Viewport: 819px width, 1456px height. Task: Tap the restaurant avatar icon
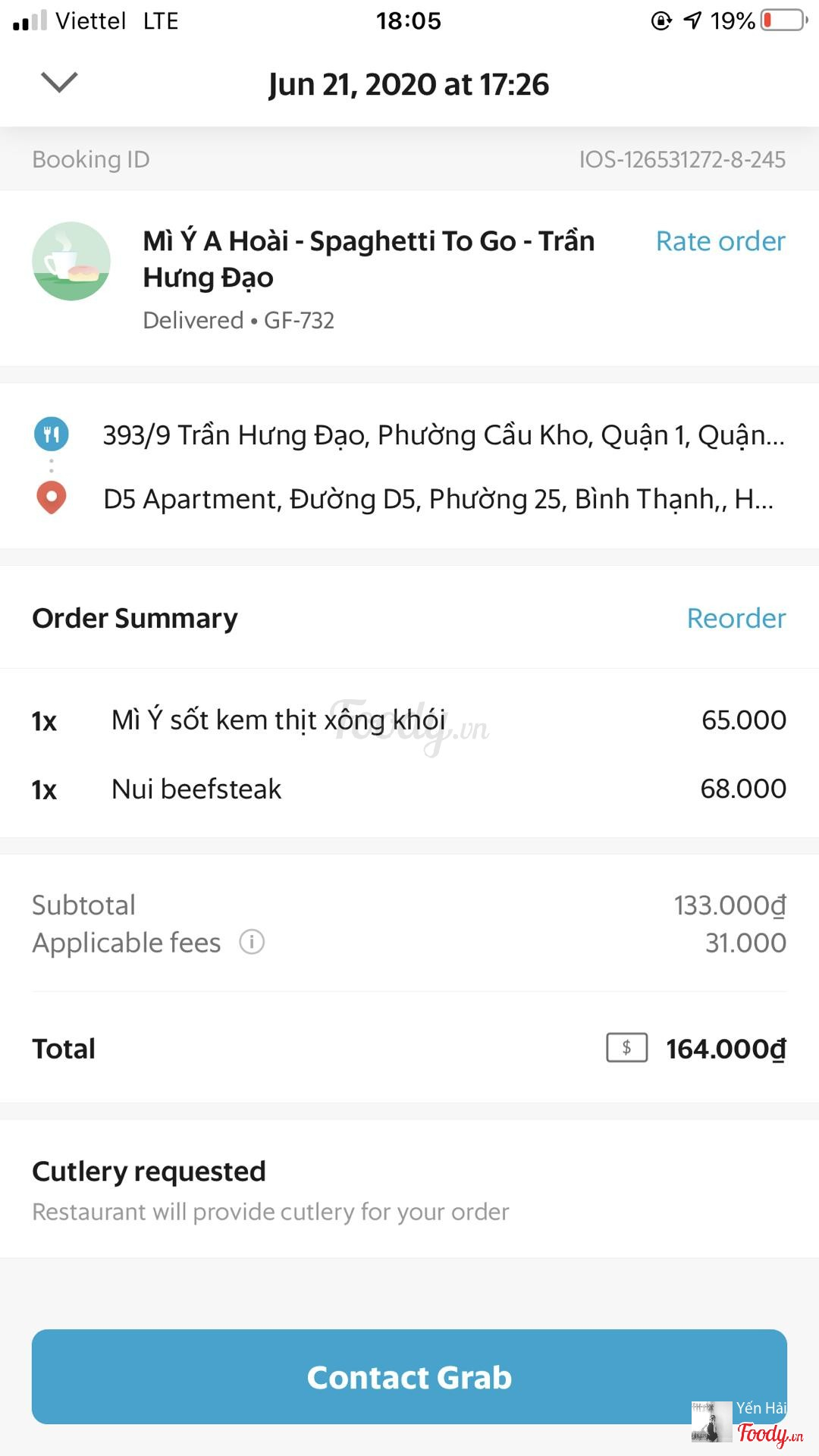point(71,262)
